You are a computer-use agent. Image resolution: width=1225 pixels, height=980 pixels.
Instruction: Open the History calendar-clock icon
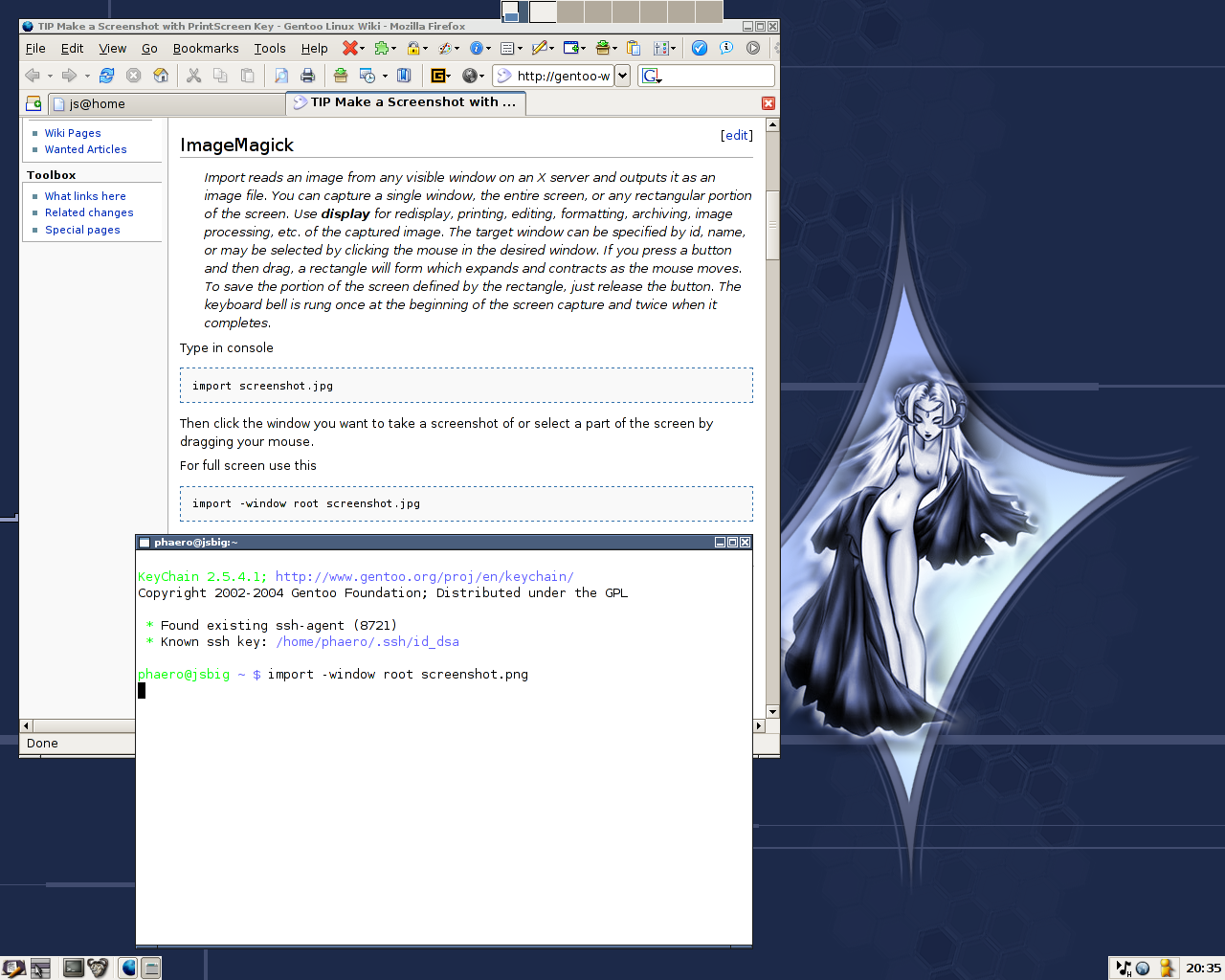tap(367, 76)
